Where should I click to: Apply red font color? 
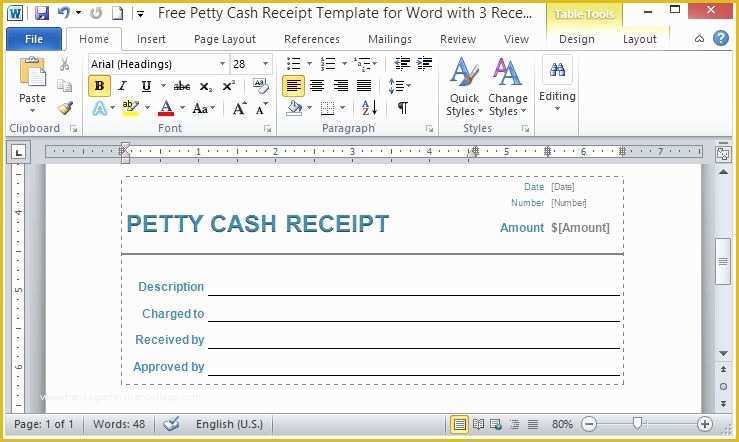tap(166, 108)
